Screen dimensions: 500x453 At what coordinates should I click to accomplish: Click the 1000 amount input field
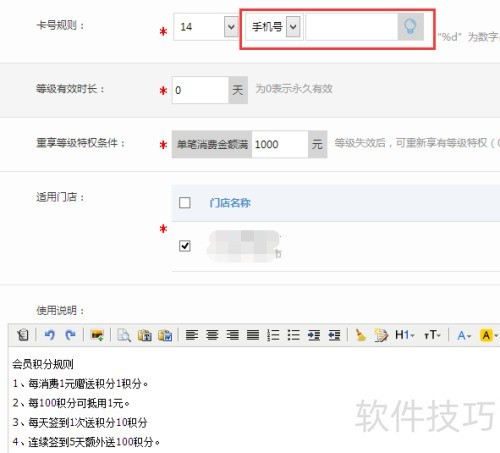[280, 144]
